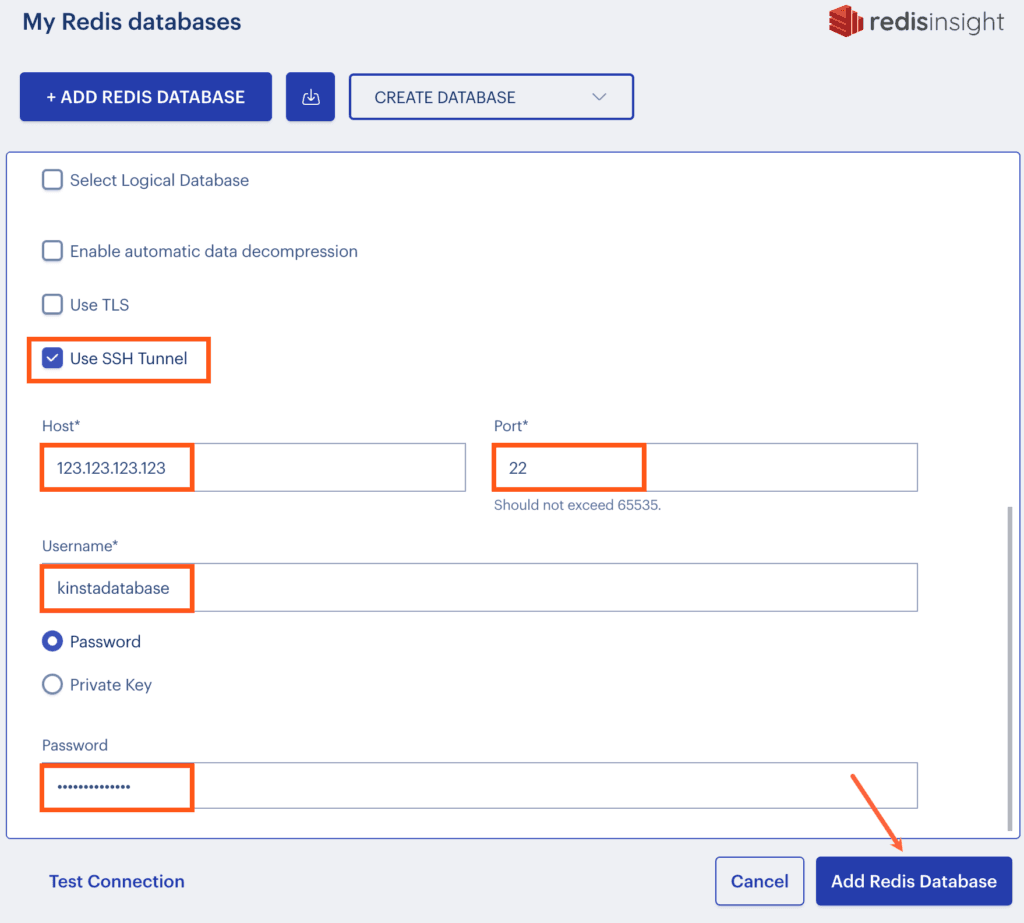
Task: Click the Test Connection link
Action: click(x=117, y=881)
